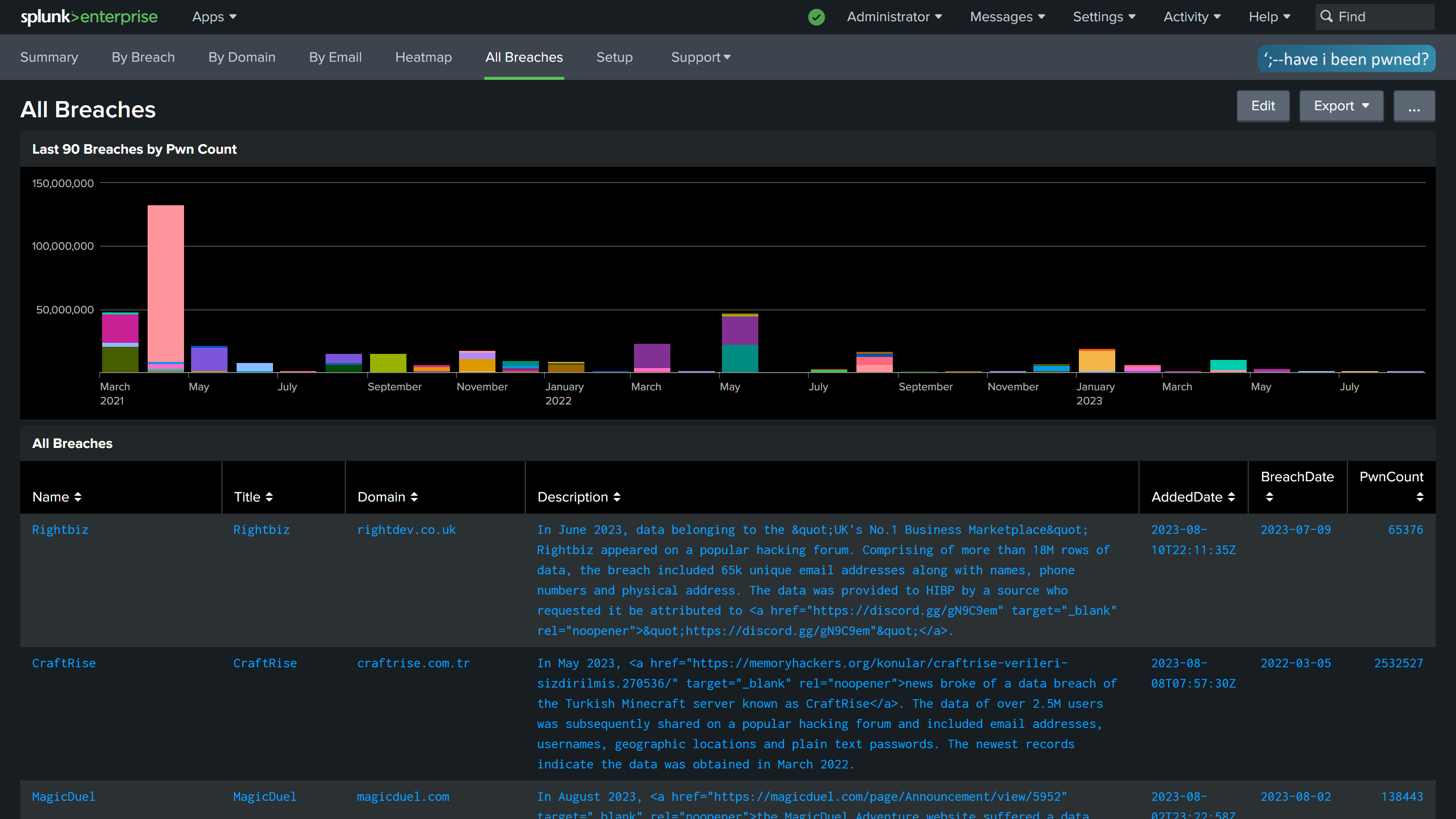Switch to the Heatmap tab

pyautogui.click(x=423, y=57)
